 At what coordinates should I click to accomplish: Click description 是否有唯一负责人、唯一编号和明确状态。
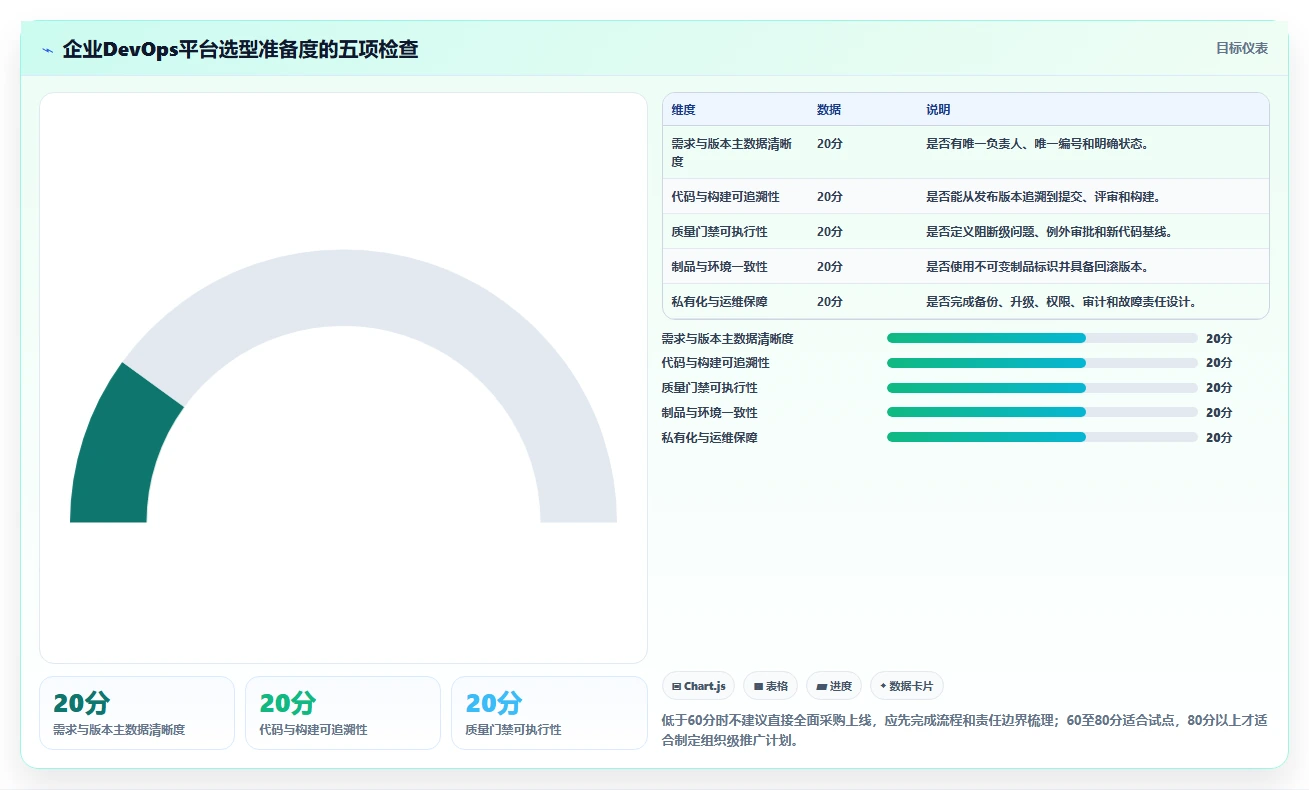point(1038,144)
